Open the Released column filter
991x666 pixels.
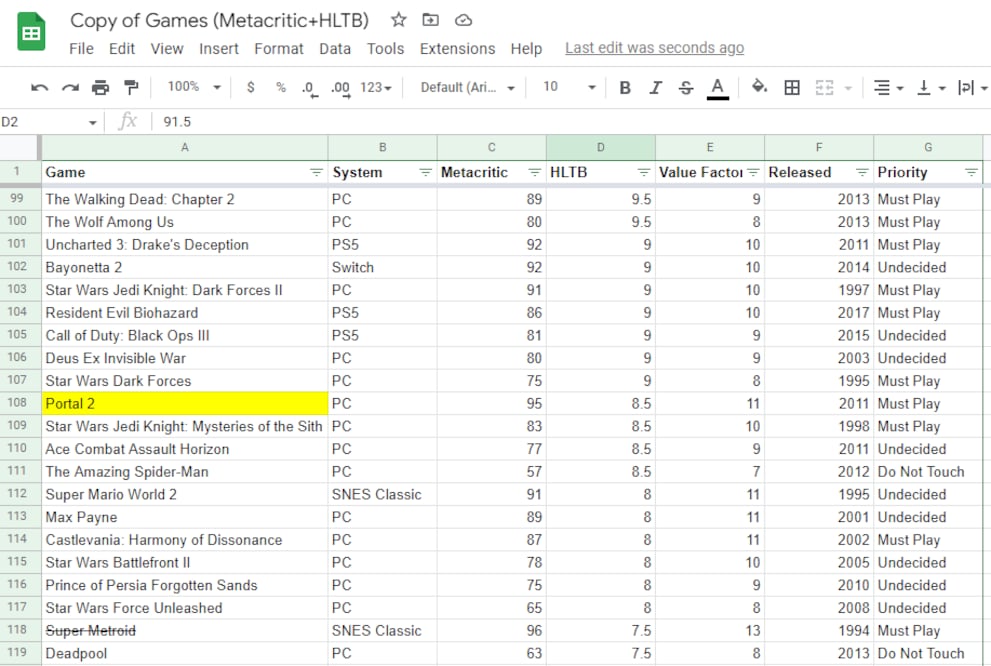coord(862,173)
